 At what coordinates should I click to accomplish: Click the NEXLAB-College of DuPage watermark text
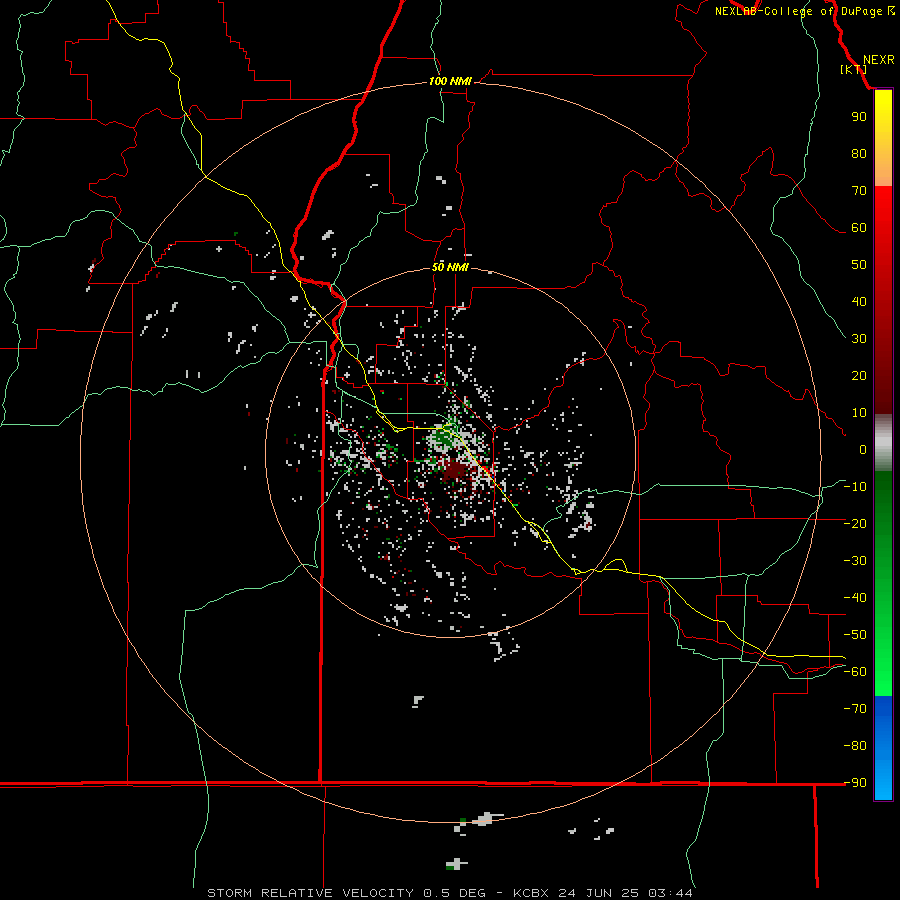point(804,11)
